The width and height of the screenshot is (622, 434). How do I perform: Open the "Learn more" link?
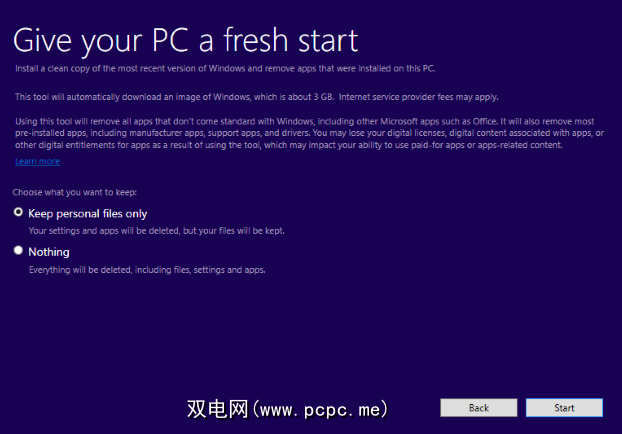tap(37, 161)
